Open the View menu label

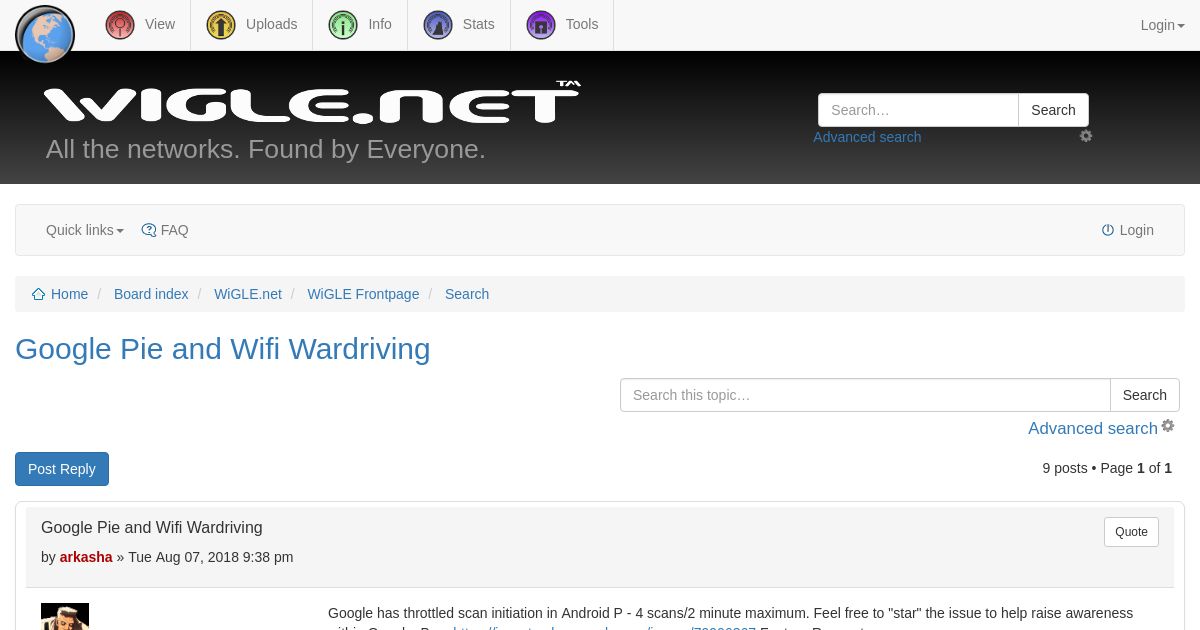point(160,24)
